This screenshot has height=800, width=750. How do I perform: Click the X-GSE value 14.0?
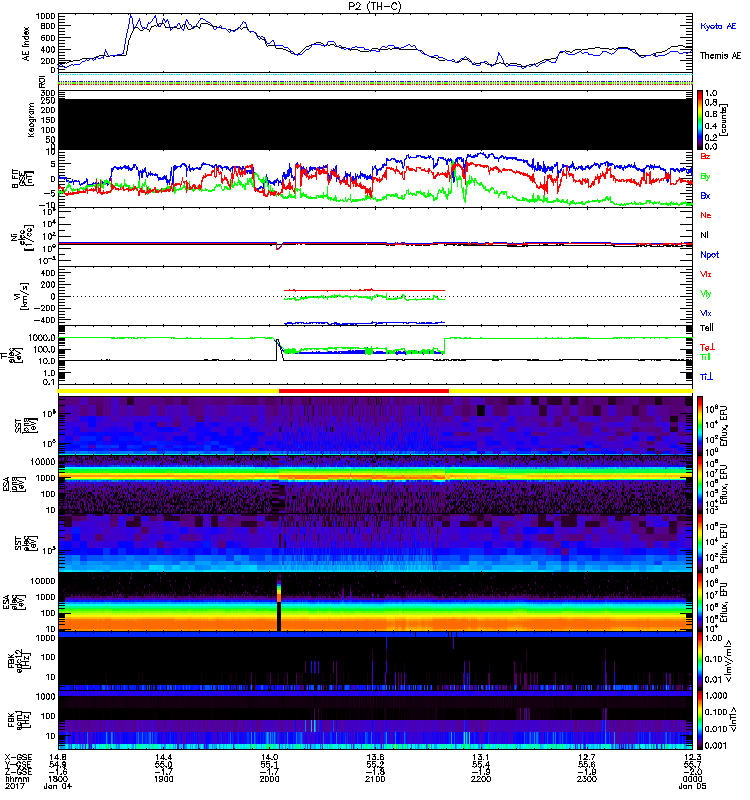tap(269, 758)
